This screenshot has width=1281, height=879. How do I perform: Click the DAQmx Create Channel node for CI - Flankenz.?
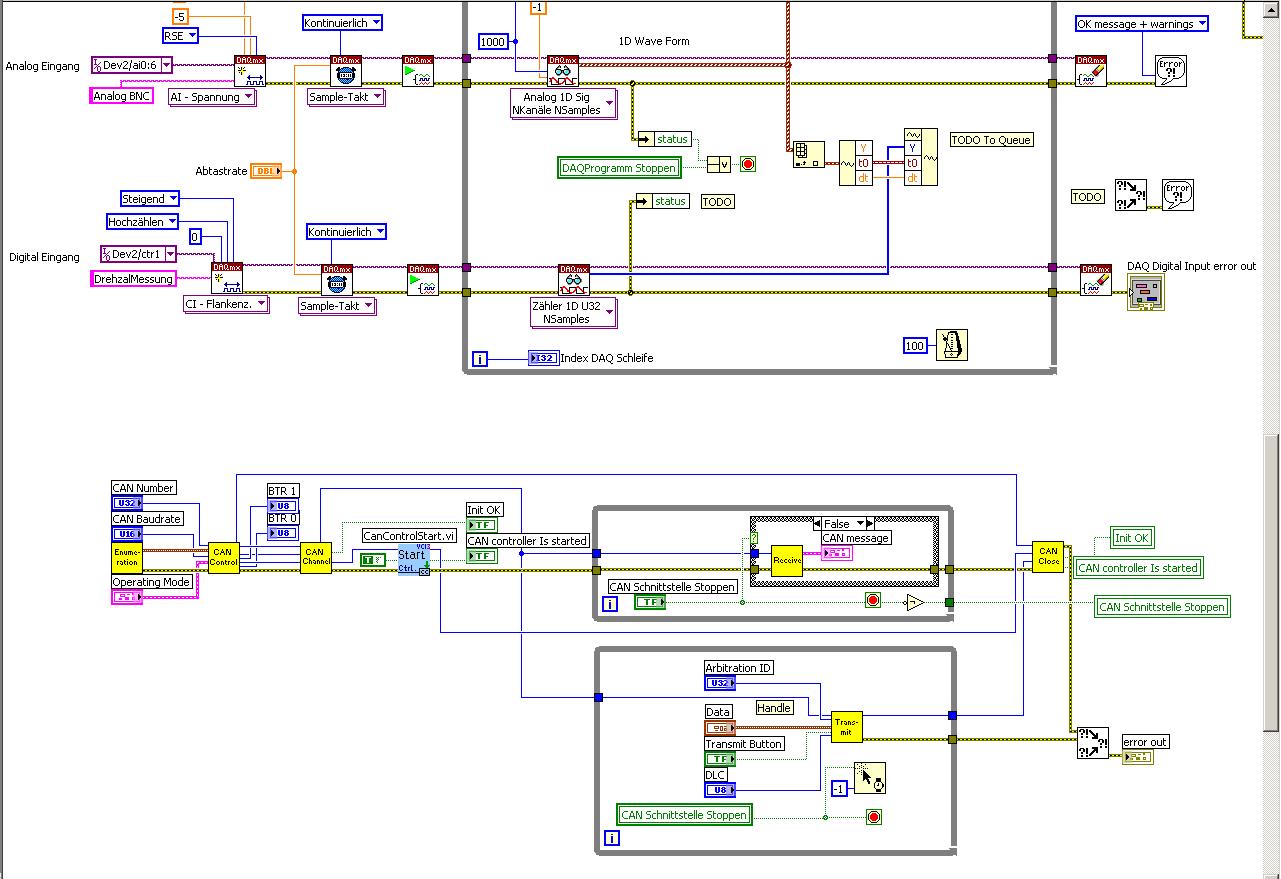tap(226, 278)
